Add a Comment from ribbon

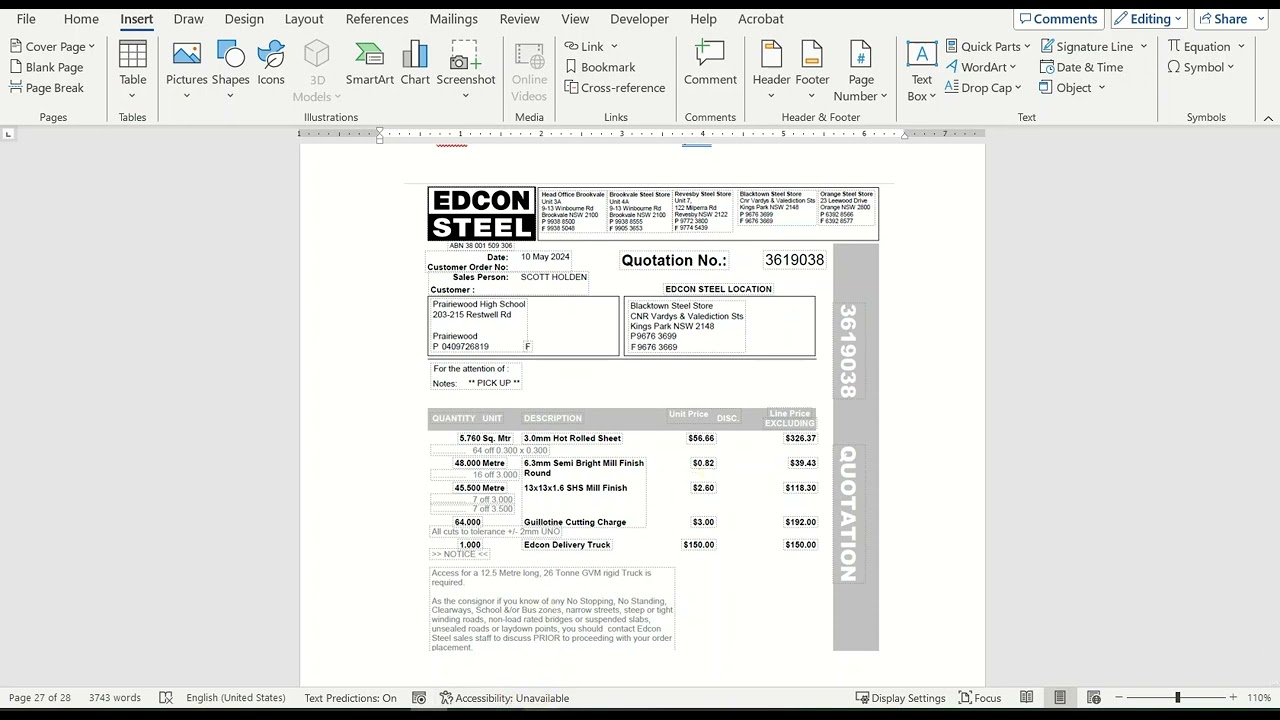[710, 63]
